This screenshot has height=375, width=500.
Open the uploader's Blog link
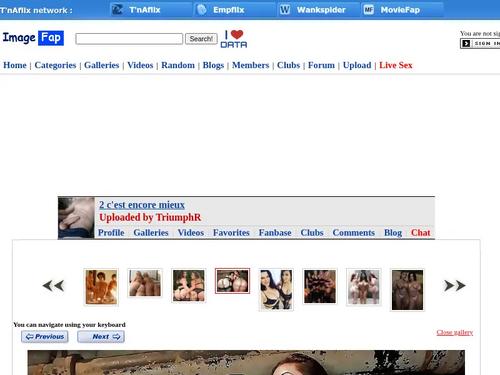point(393,233)
